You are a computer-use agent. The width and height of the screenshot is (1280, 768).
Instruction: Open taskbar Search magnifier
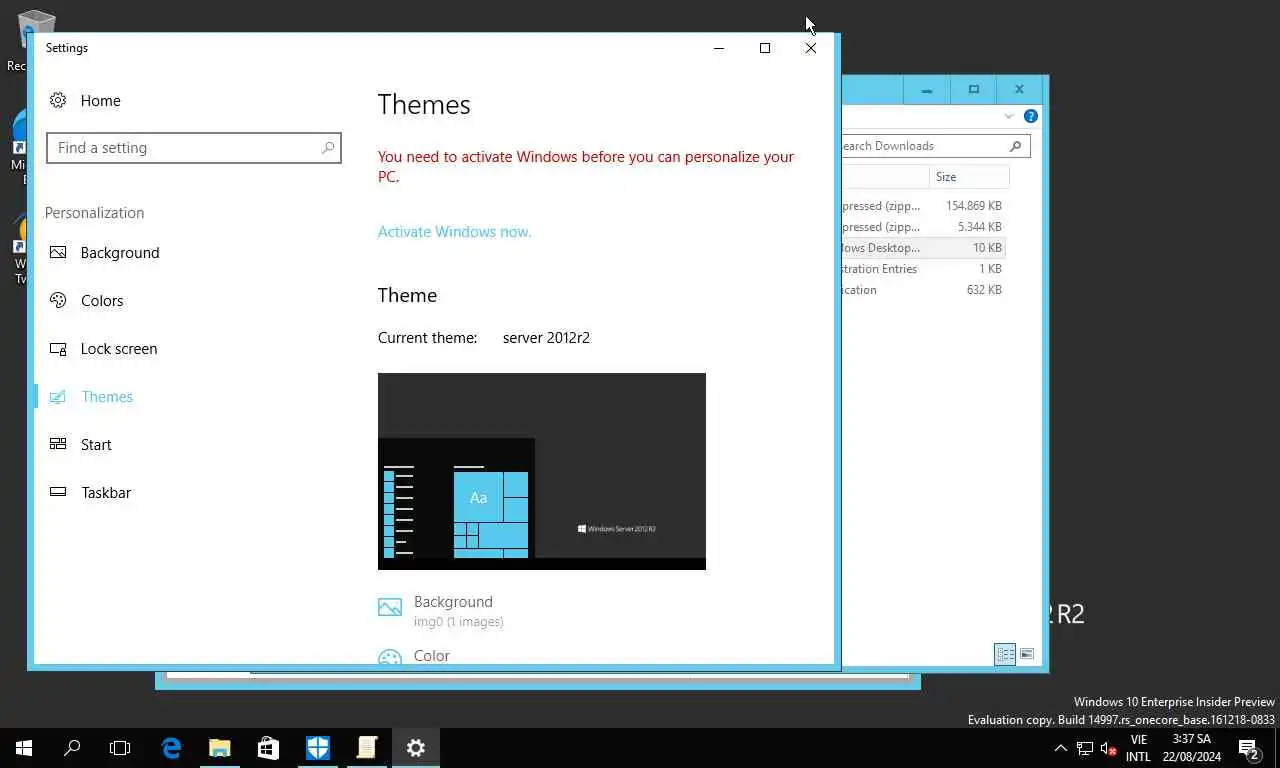pos(72,748)
